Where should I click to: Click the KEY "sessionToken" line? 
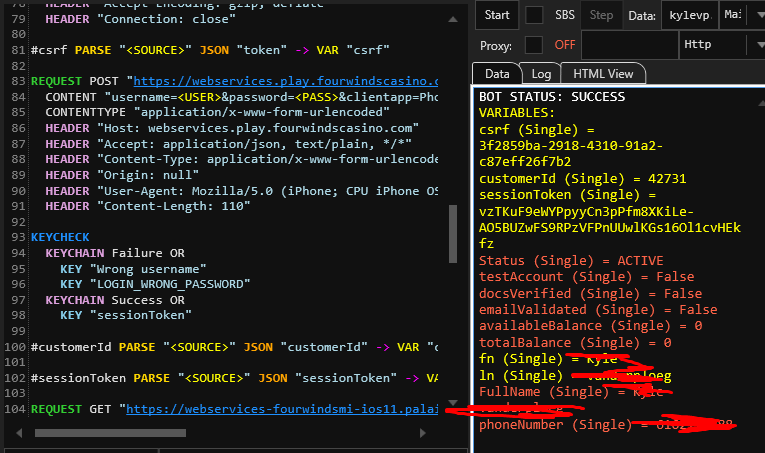(x=126, y=315)
